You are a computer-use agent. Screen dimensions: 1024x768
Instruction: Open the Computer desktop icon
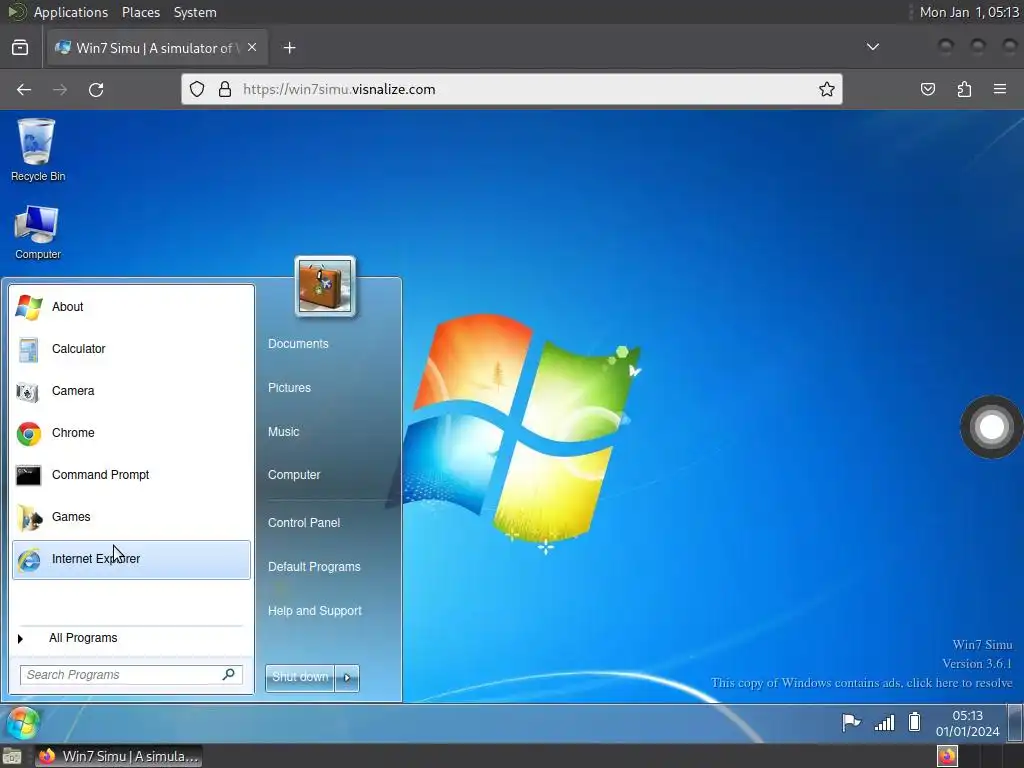coord(37,232)
